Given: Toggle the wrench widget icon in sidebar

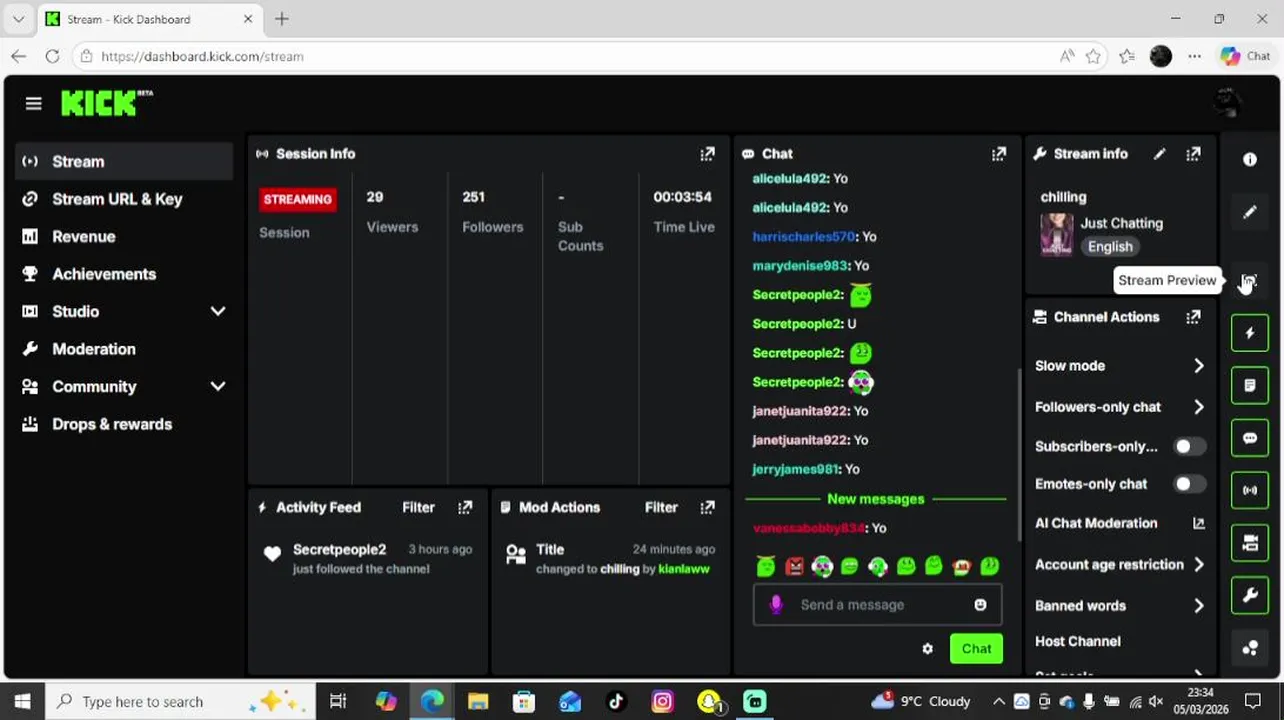Looking at the screenshot, I should click(x=1250, y=595).
